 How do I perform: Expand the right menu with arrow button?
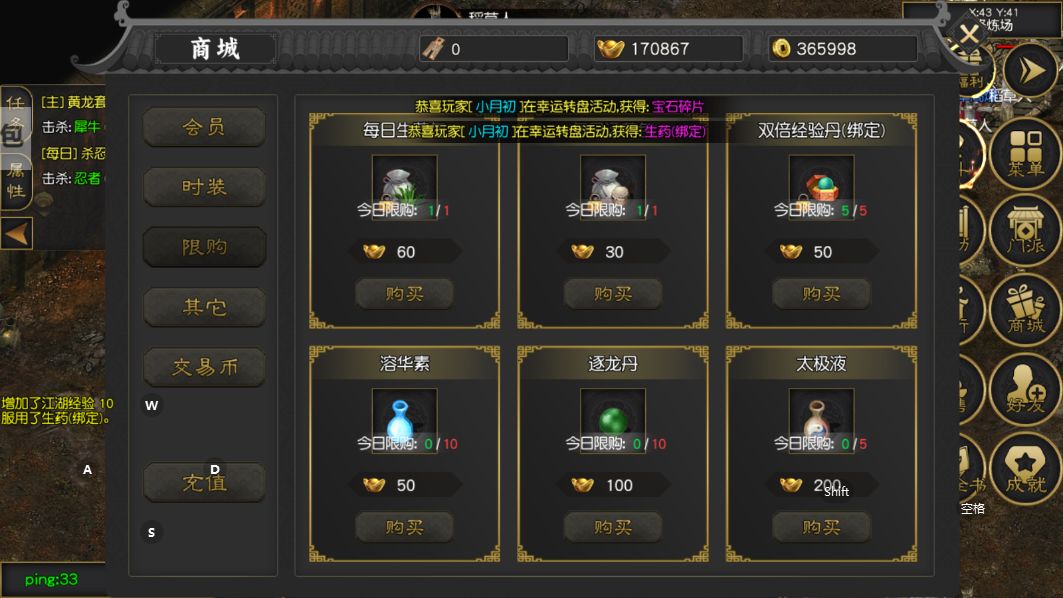pyautogui.click(x=1030, y=70)
